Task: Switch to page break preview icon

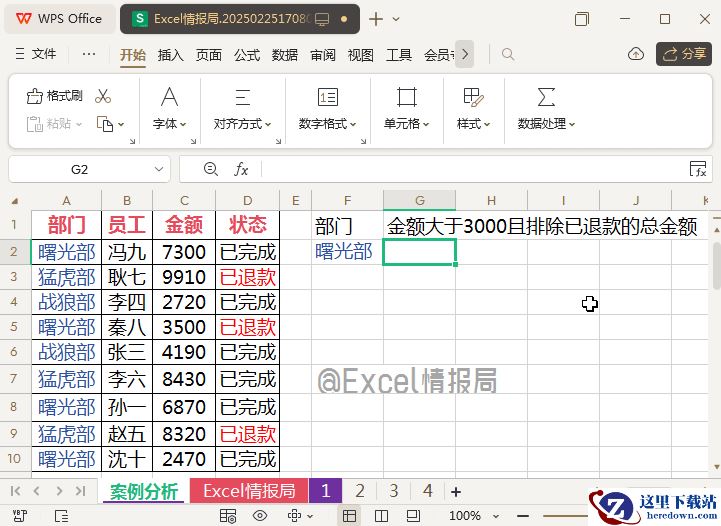Action: 381,516
